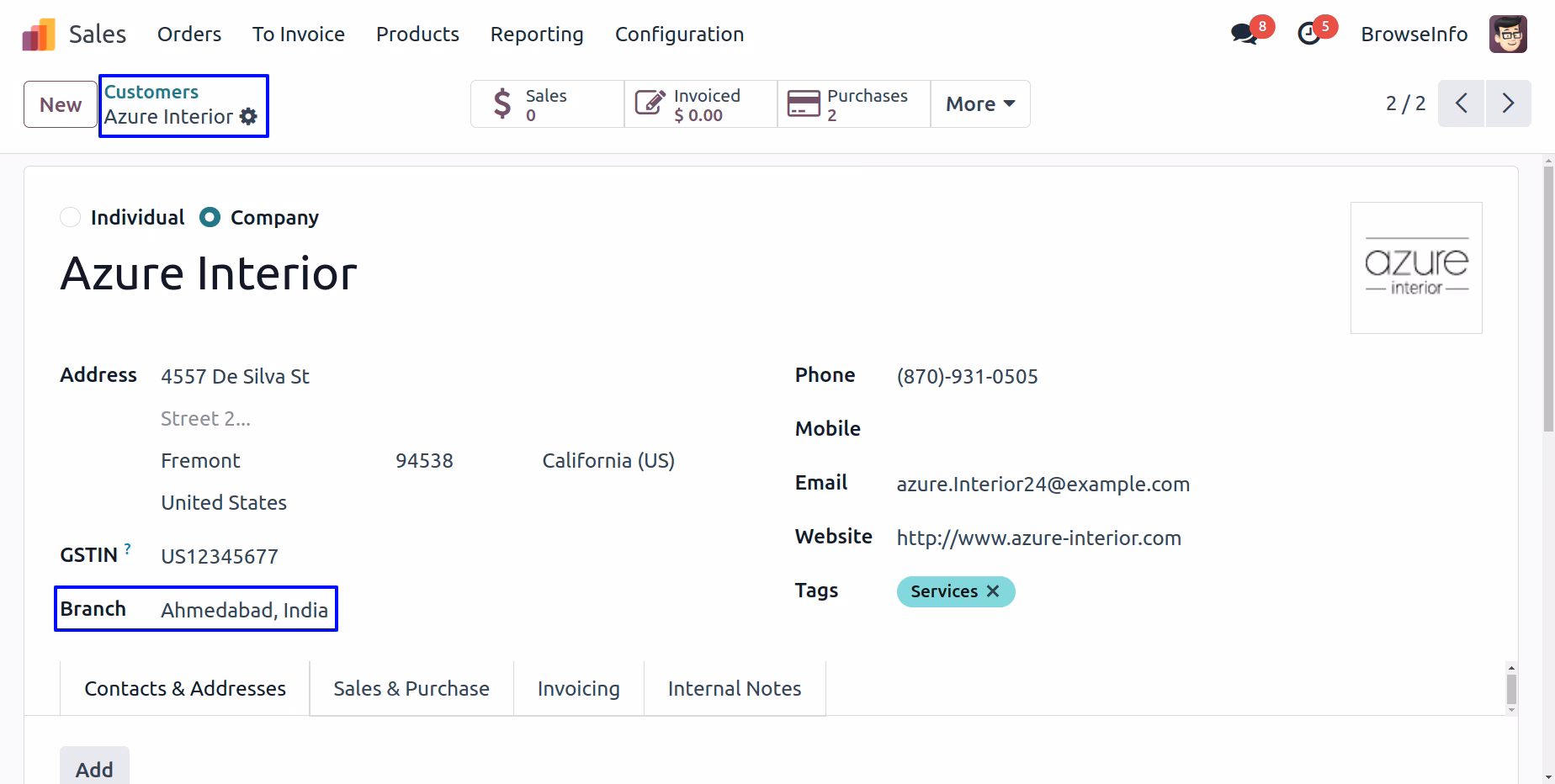Select the Individual radio option
The height and width of the screenshot is (784, 1555).
click(71, 218)
